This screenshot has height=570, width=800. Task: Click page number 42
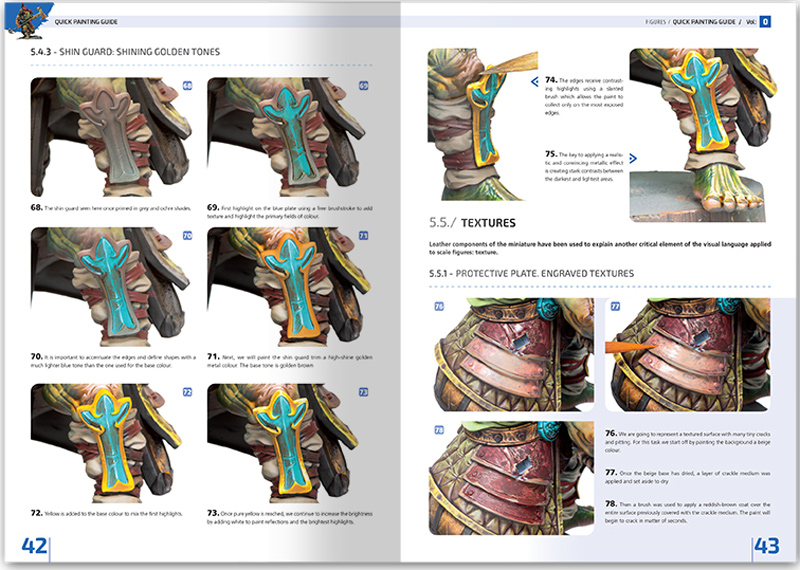pyautogui.click(x=34, y=546)
